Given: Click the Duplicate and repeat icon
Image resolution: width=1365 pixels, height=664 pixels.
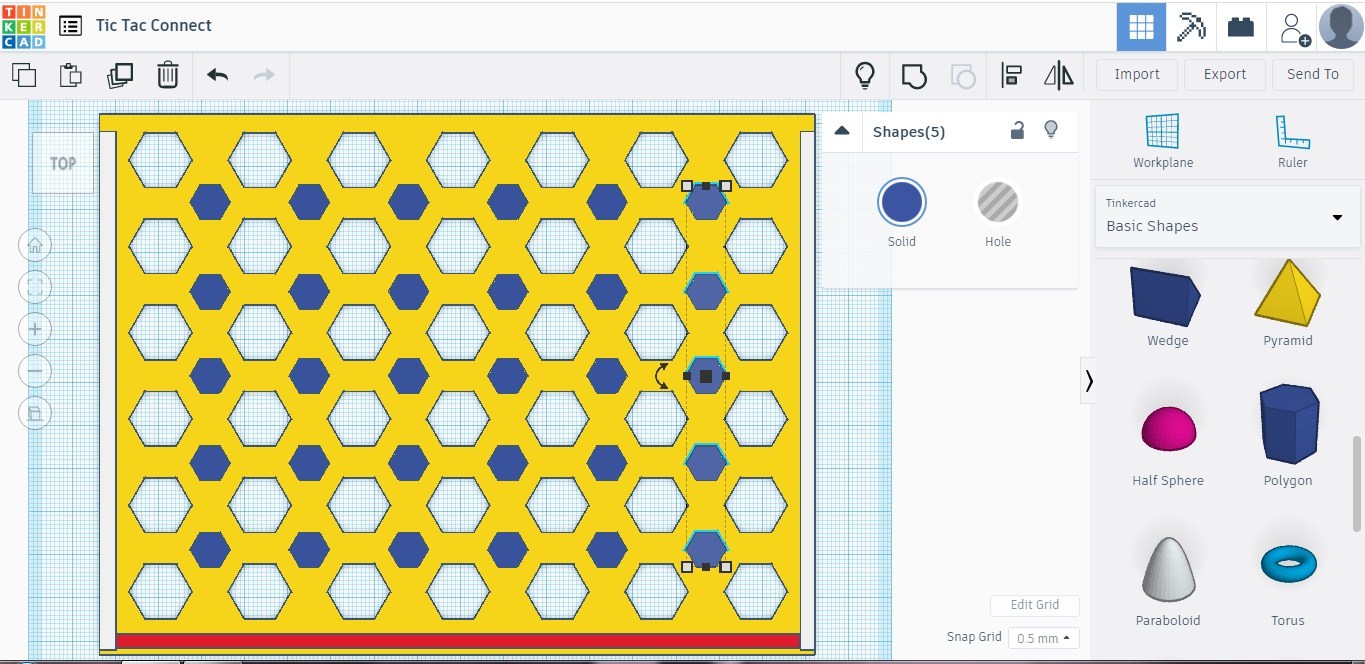Looking at the screenshot, I should (x=120, y=75).
